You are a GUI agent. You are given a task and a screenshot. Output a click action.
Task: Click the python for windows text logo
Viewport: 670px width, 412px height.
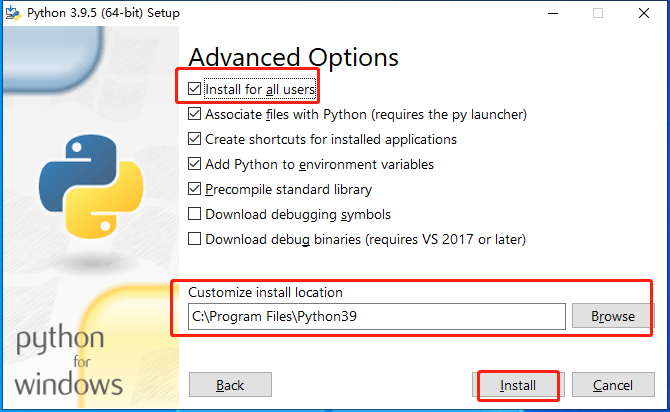(69, 361)
